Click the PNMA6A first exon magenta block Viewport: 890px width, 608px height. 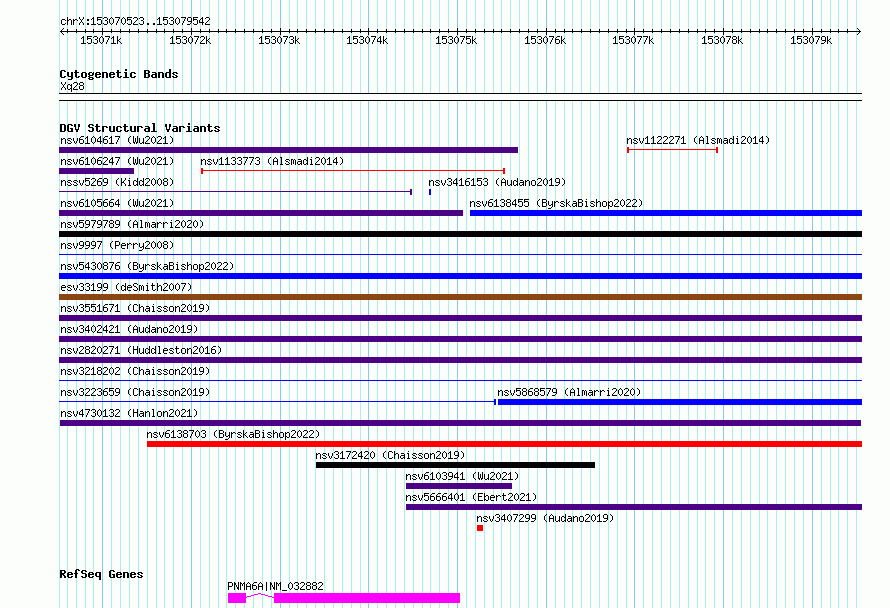(237, 598)
